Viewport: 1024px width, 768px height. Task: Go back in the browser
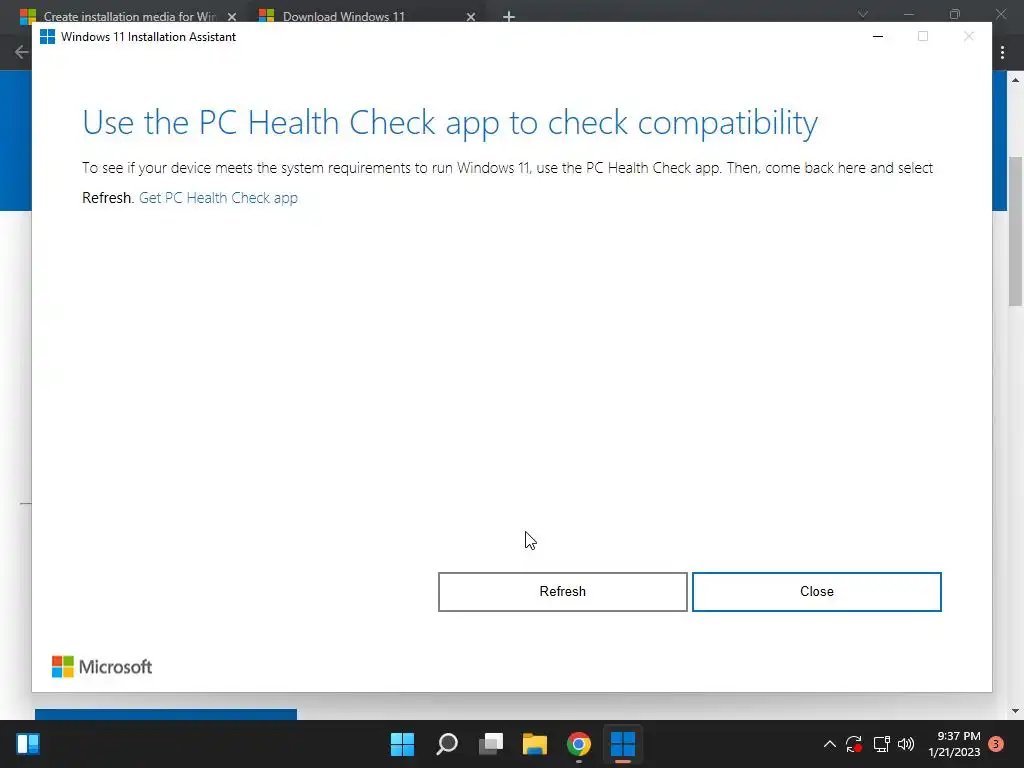click(21, 52)
